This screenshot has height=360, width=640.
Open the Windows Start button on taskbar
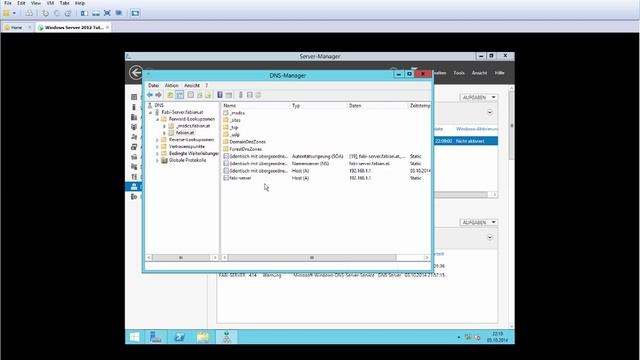134,337
